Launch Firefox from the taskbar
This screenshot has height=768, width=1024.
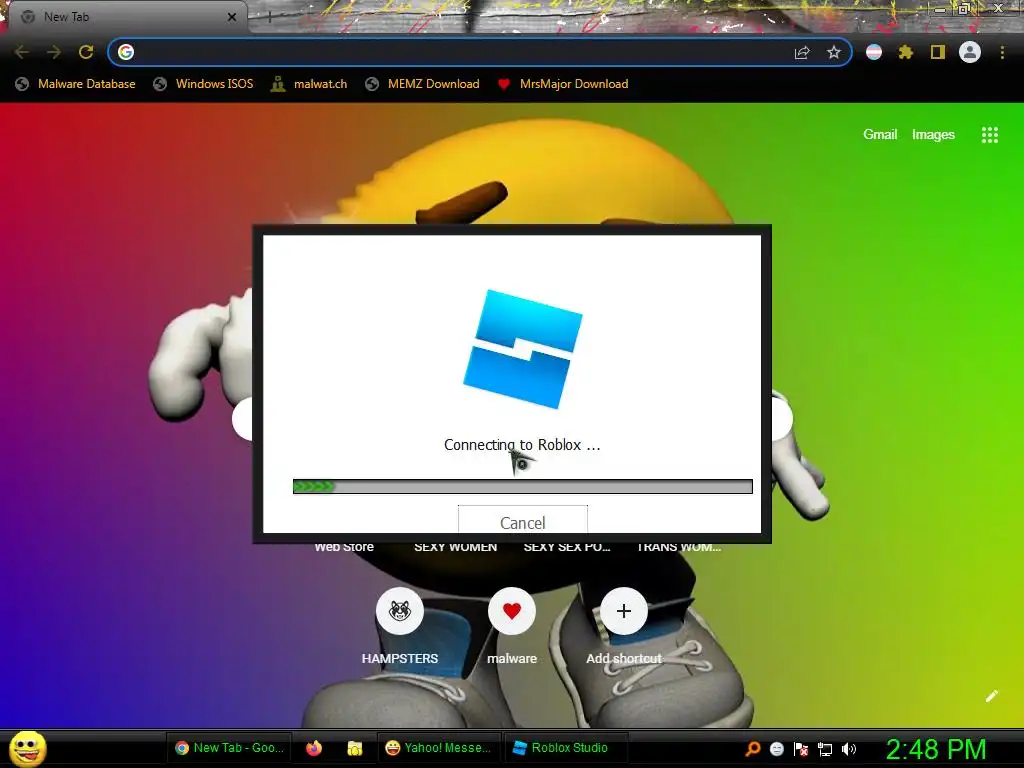314,748
